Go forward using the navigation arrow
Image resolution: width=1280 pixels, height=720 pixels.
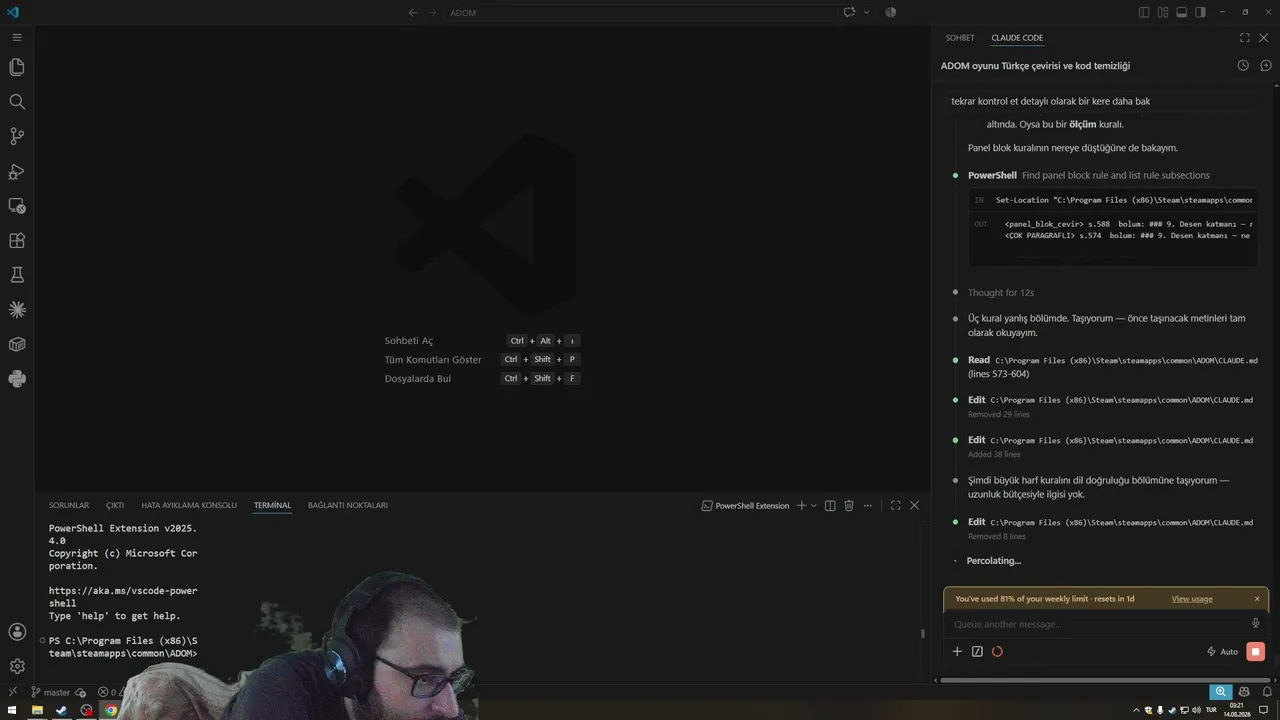tap(433, 12)
